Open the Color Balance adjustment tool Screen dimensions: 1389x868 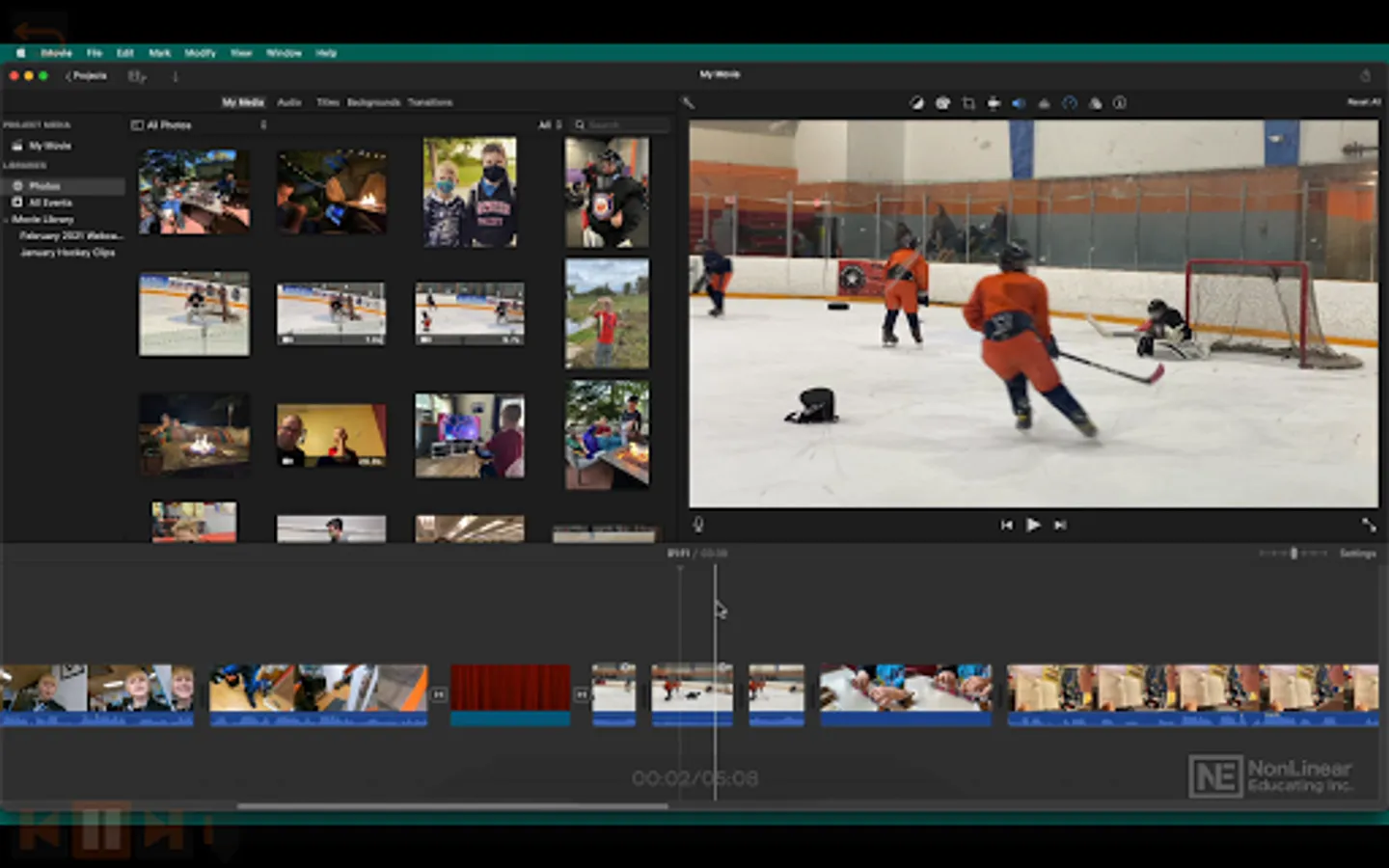[x=916, y=103]
